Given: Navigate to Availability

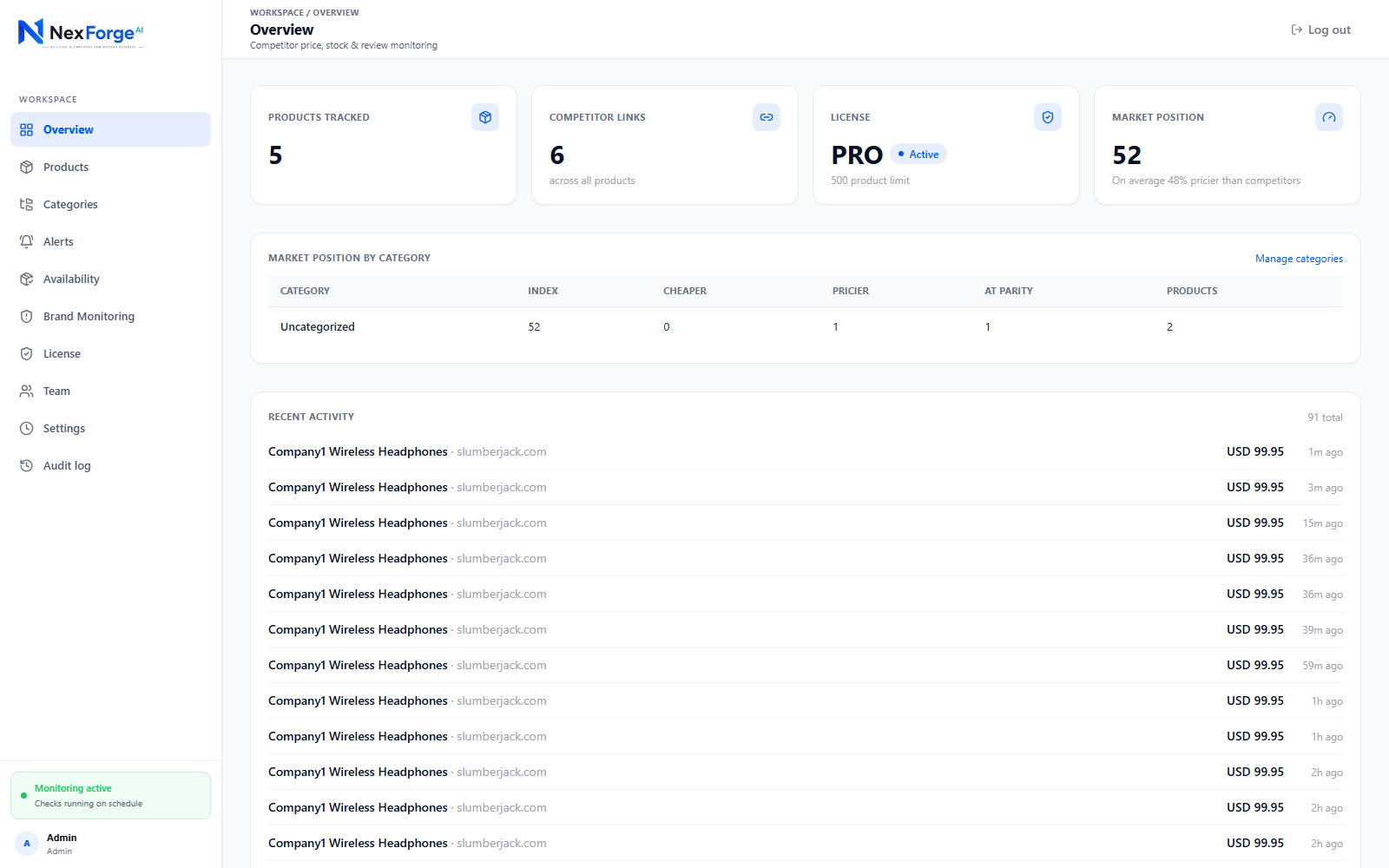Looking at the screenshot, I should tap(110, 279).
